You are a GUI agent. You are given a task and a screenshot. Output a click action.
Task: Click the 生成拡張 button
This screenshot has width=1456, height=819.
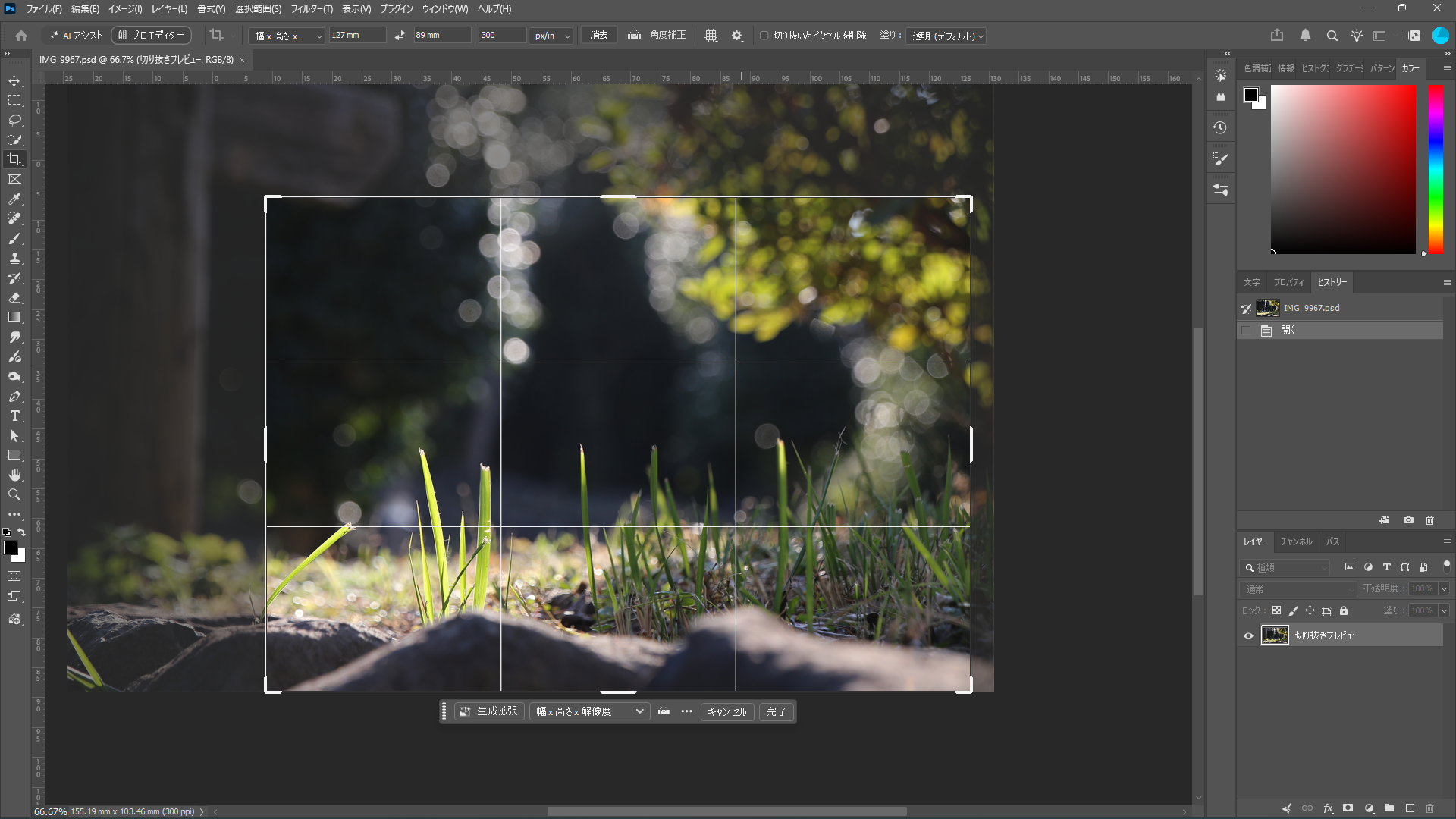point(489,711)
